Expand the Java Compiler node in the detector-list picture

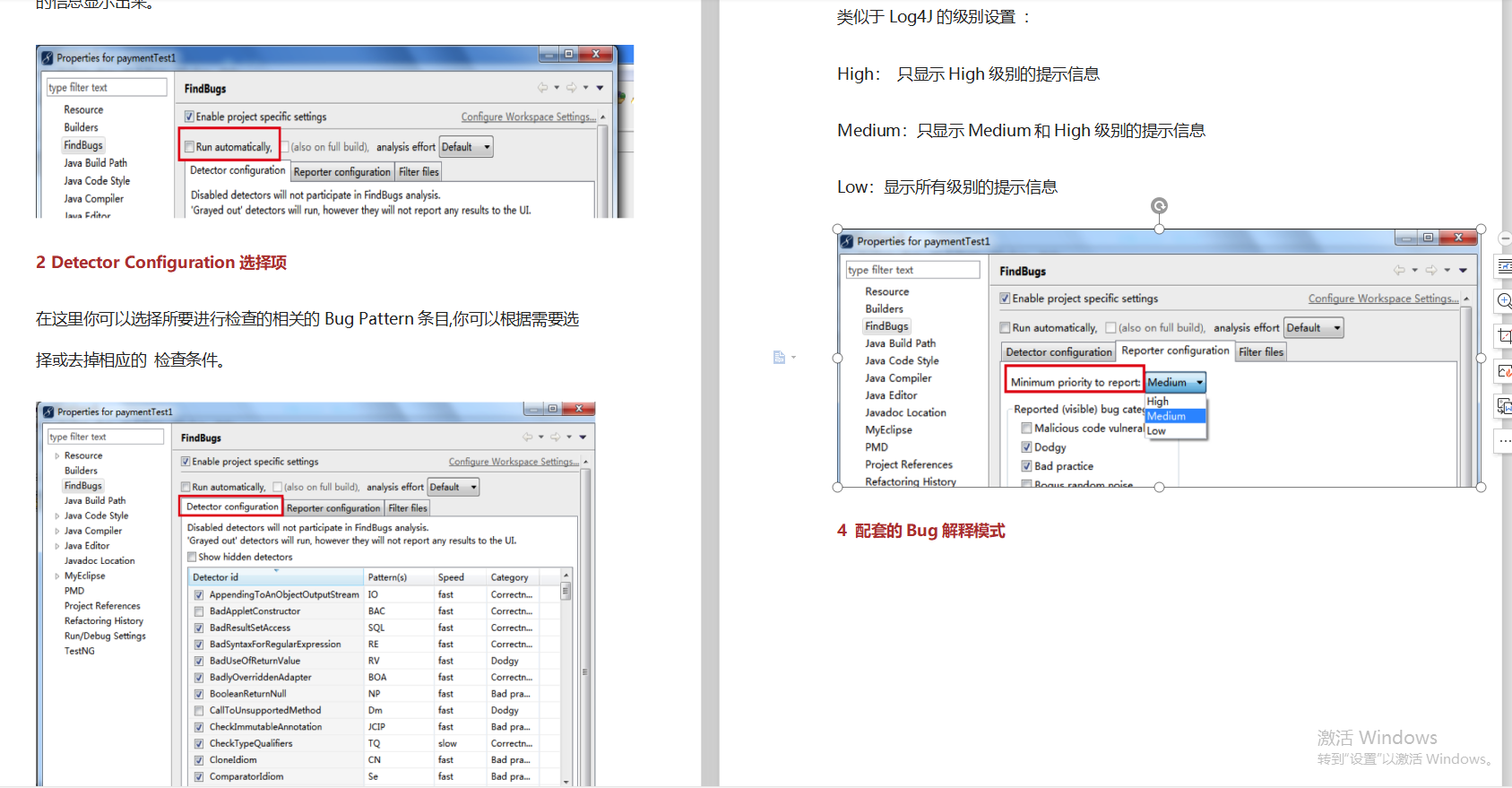click(x=57, y=531)
